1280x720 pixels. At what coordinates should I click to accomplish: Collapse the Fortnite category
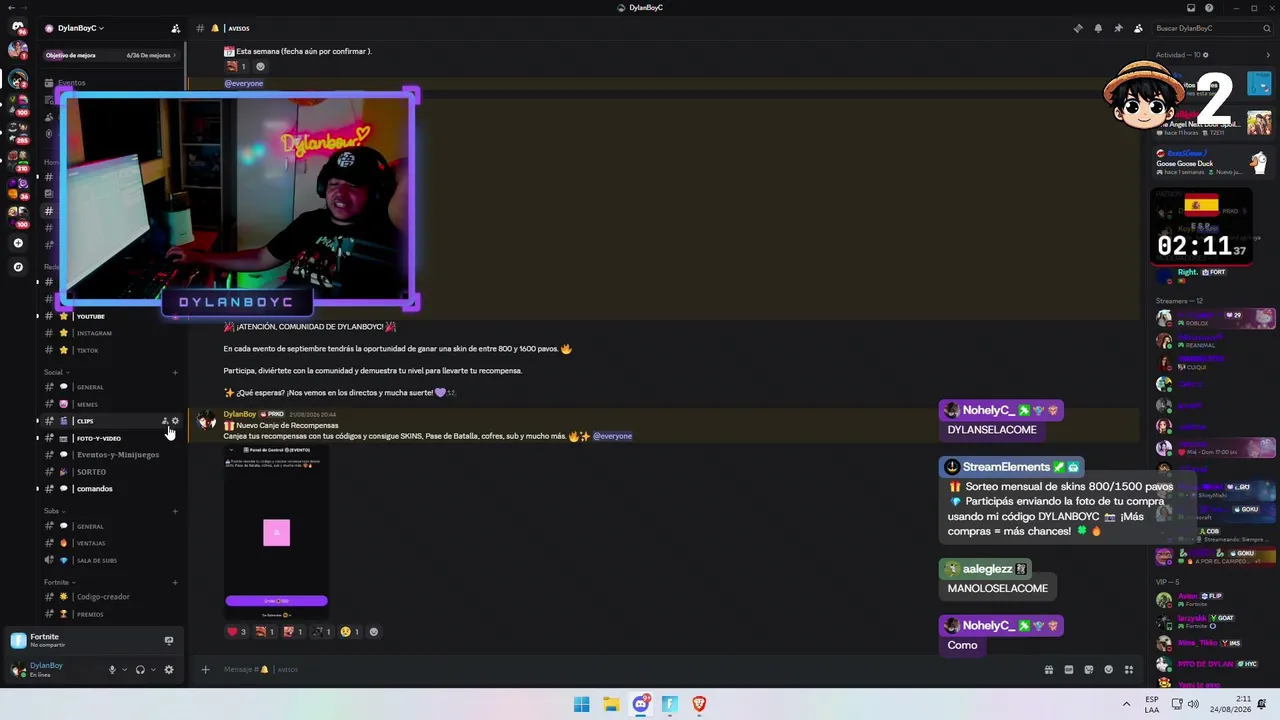pyautogui.click(x=59, y=582)
